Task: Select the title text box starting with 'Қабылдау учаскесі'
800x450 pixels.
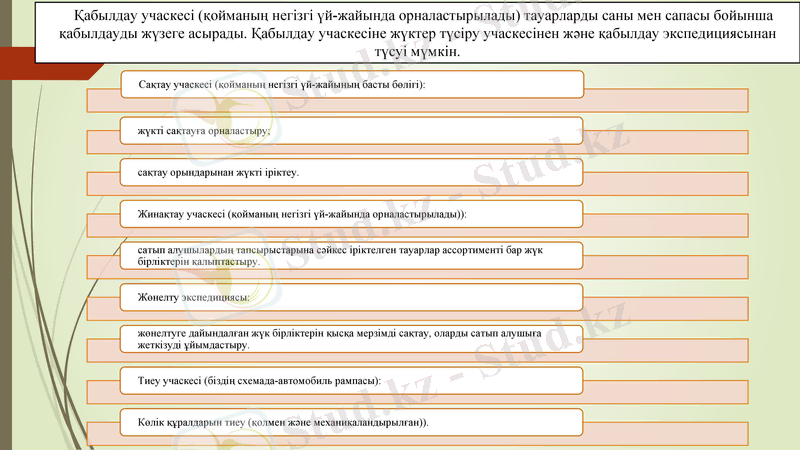Action: click(419, 34)
